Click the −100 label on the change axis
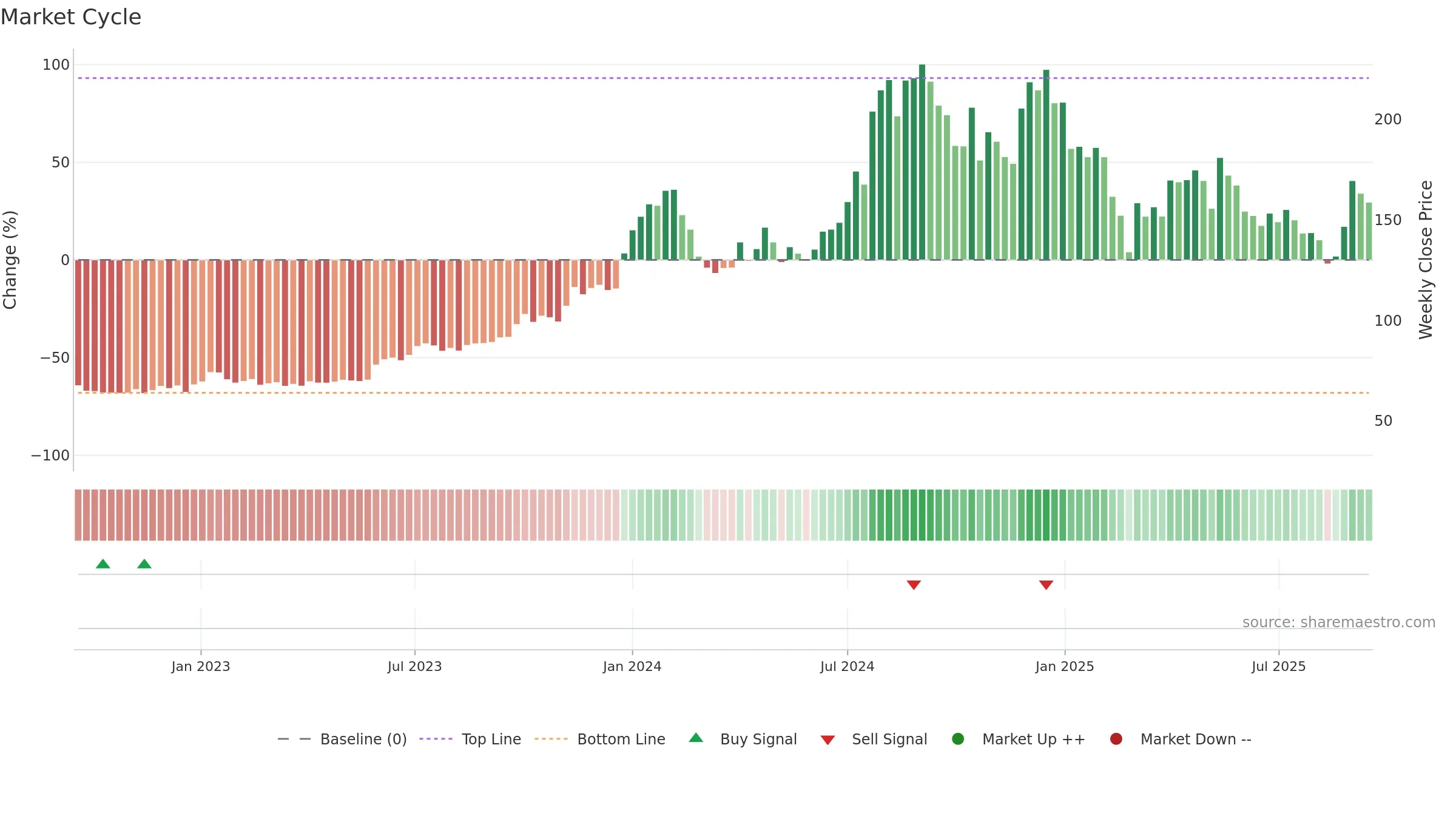This screenshot has height=819, width=1456. pyautogui.click(x=50, y=456)
